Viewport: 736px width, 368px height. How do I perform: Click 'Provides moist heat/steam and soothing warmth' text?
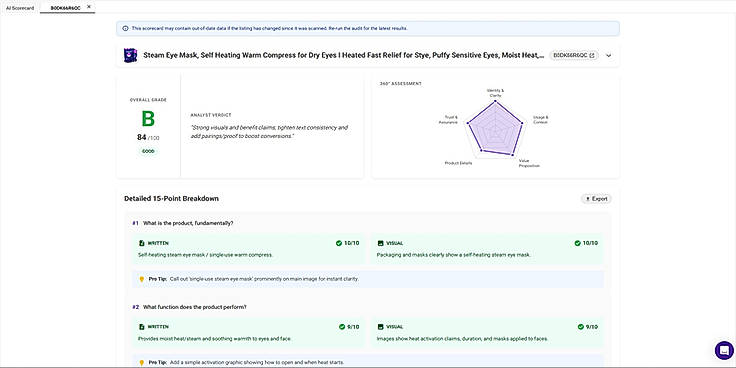215,338
